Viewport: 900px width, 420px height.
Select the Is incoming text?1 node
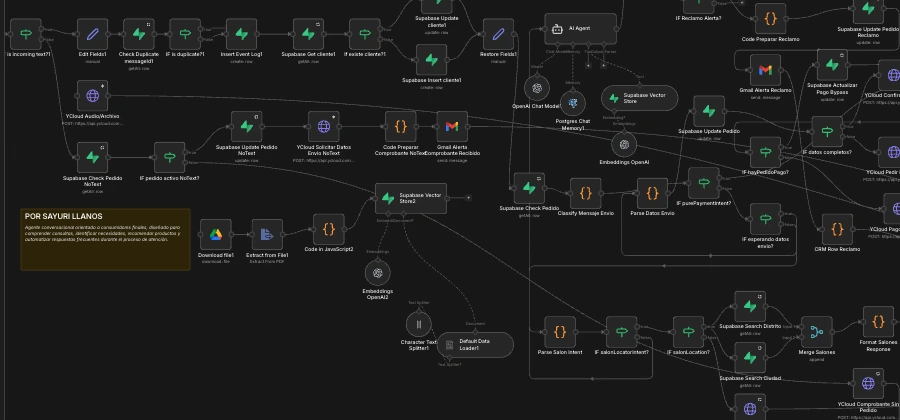(x=26, y=34)
